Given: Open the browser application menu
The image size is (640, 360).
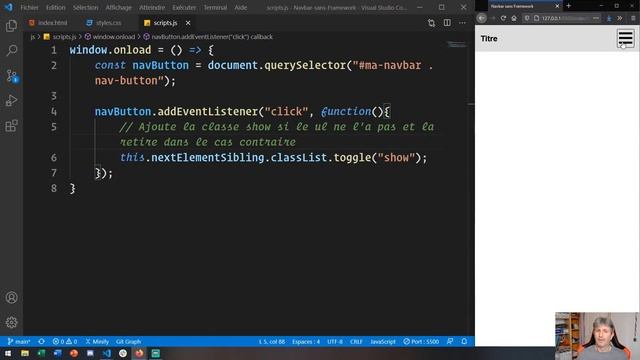Looking at the screenshot, I should point(633,18).
